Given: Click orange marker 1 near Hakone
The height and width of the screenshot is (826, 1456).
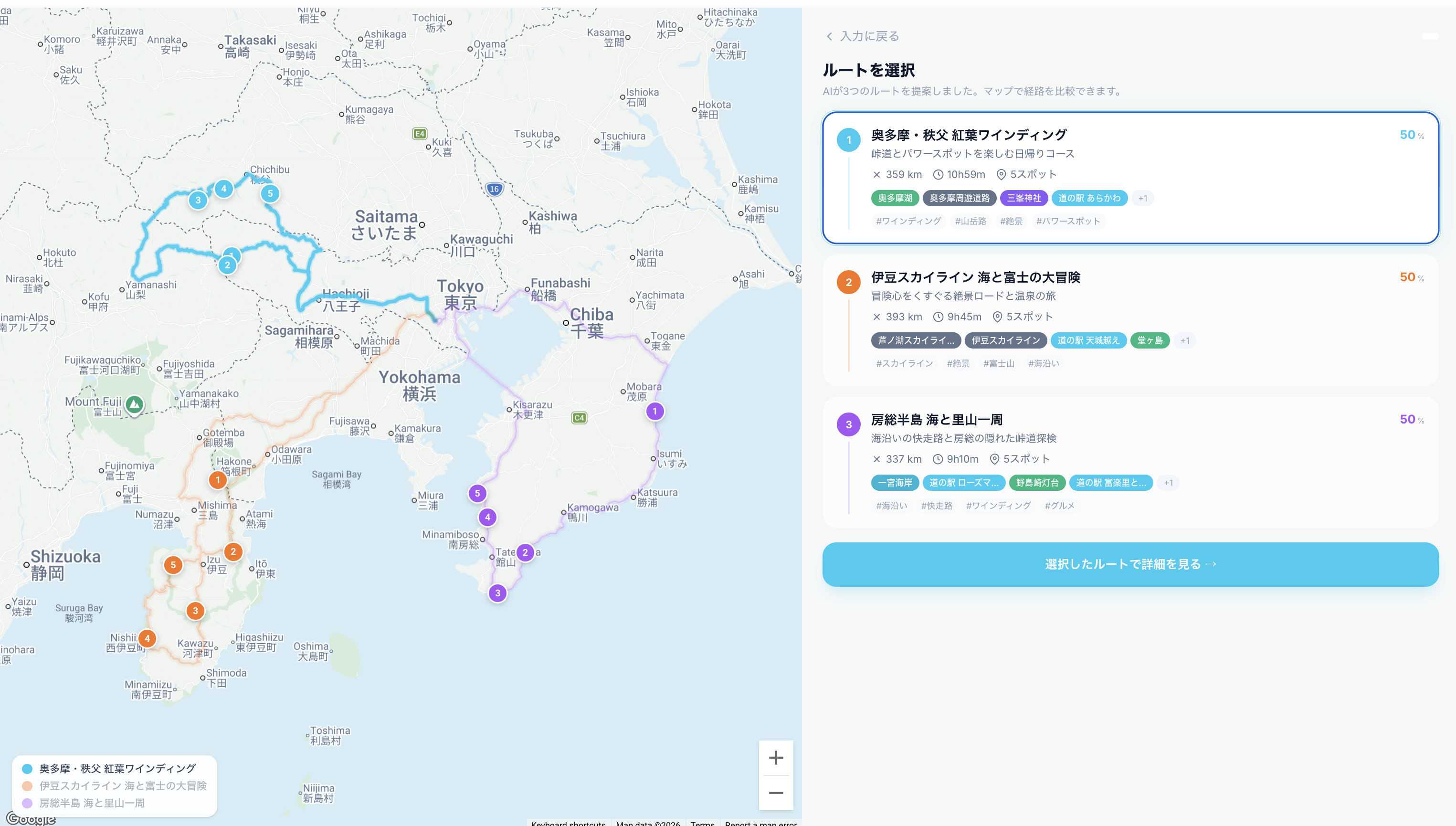Looking at the screenshot, I should tap(217, 479).
